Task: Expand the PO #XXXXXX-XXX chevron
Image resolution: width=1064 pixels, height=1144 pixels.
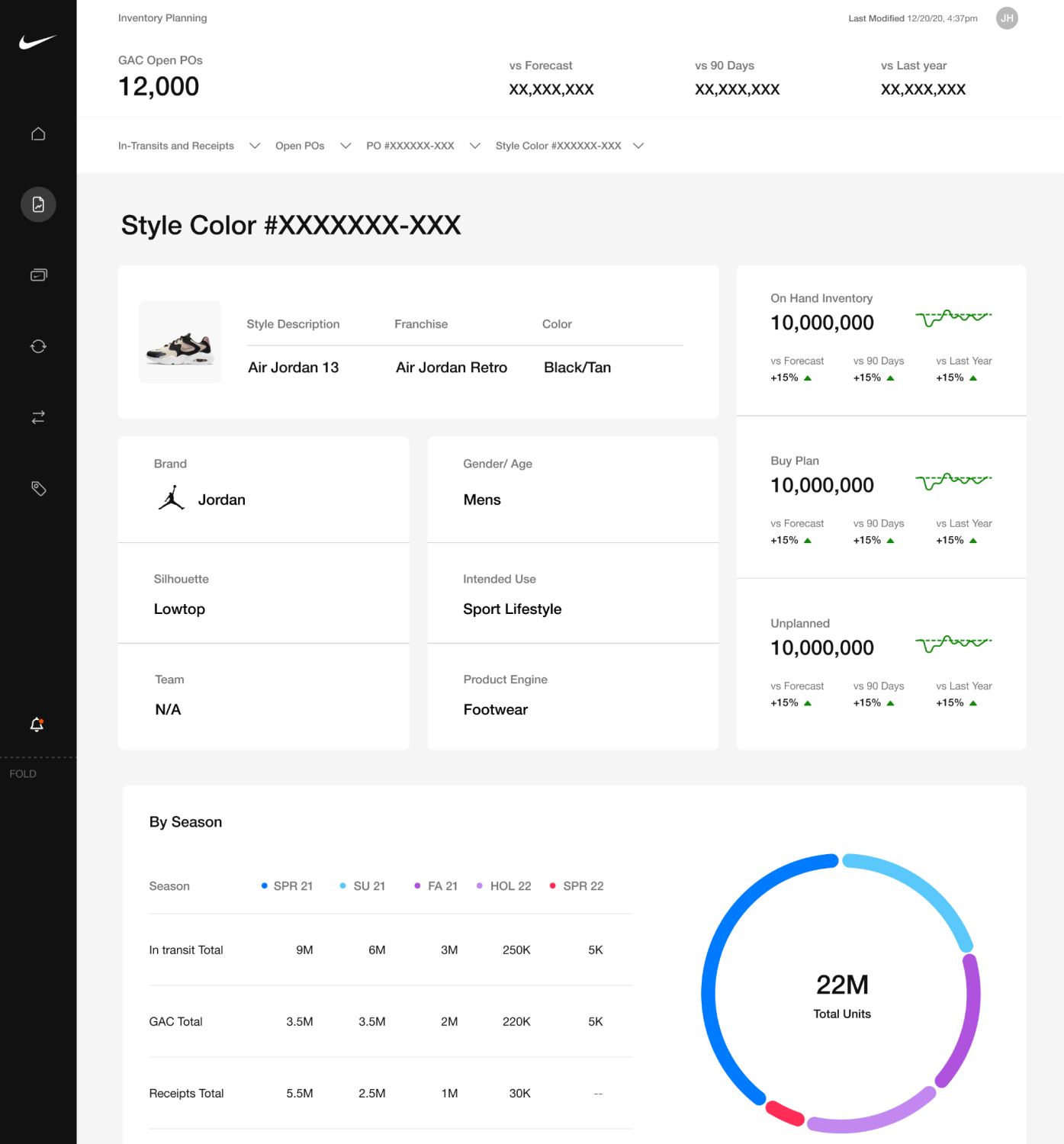Action: coord(475,146)
